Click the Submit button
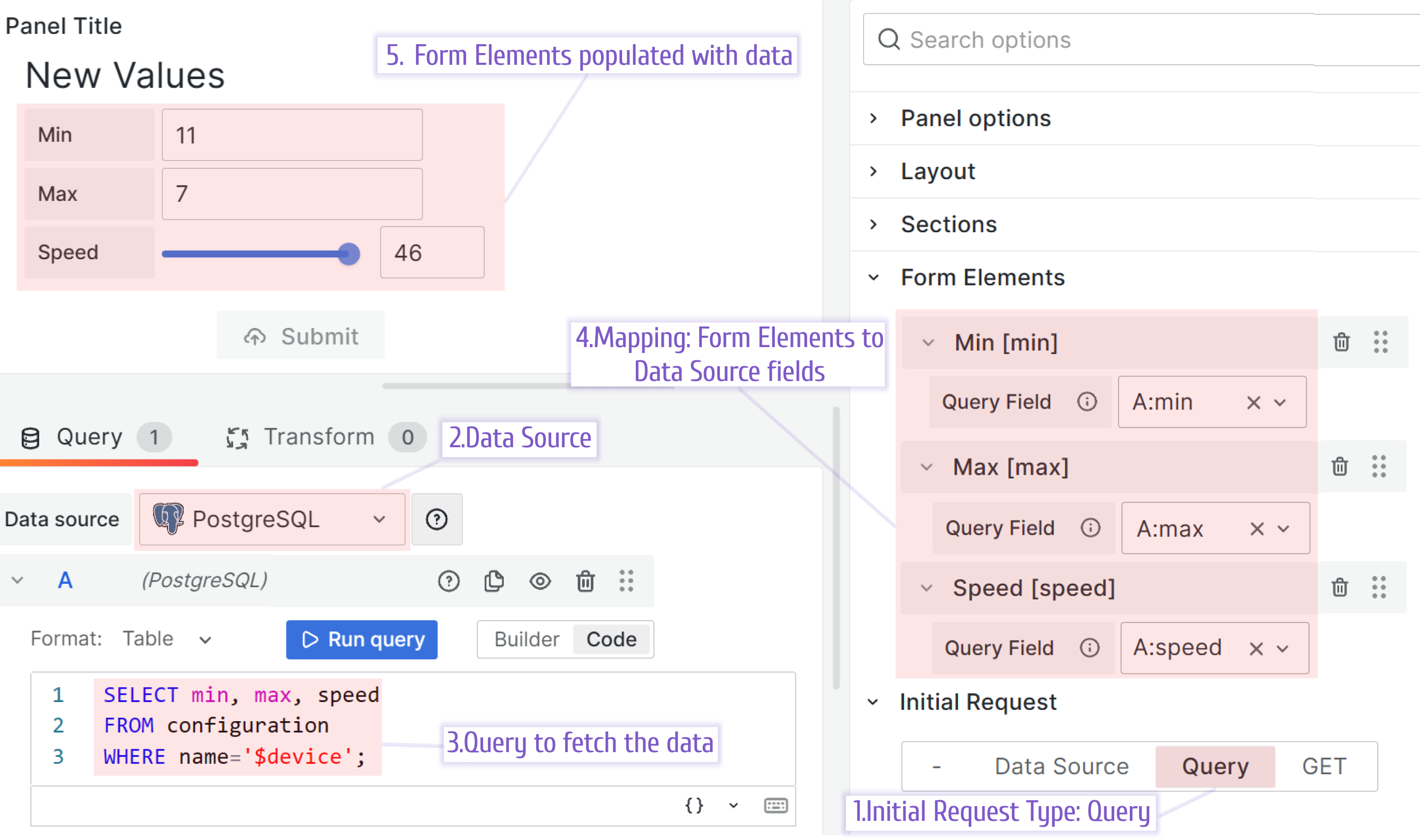The height and width of the screenshot is (840, 1420). tap(300, 336)
